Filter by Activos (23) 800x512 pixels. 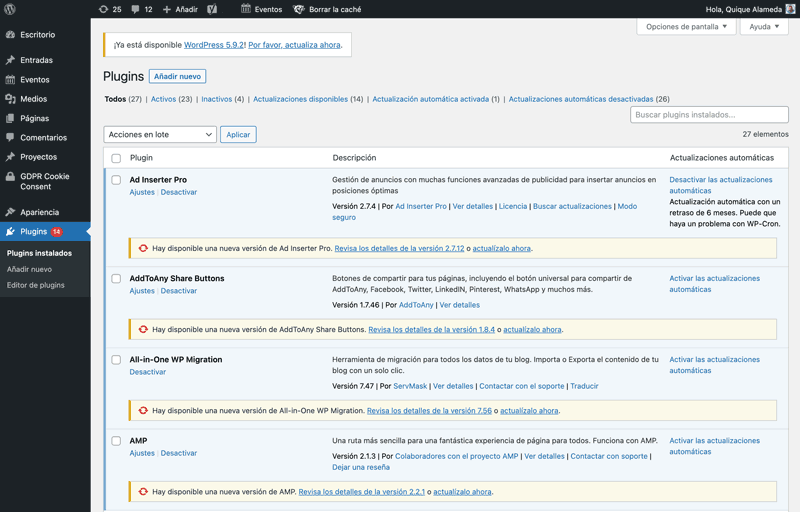(171, 99)
